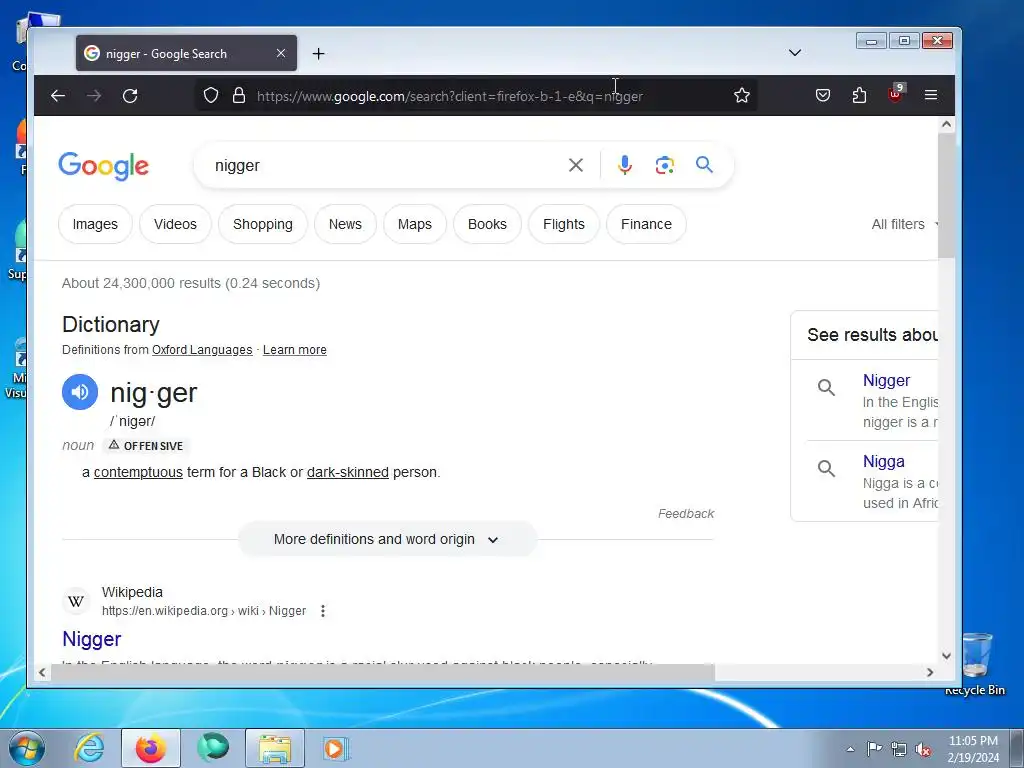Click the horizontal scrollbar left arrow
Screen dimensions: 1024x768
(x=42, y=672)
